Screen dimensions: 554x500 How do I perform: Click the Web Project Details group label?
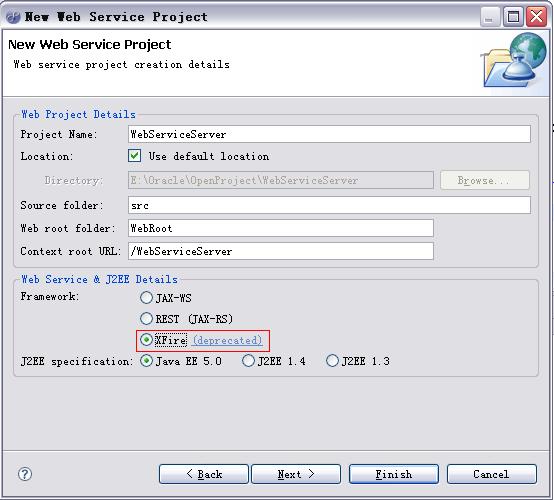78,114
